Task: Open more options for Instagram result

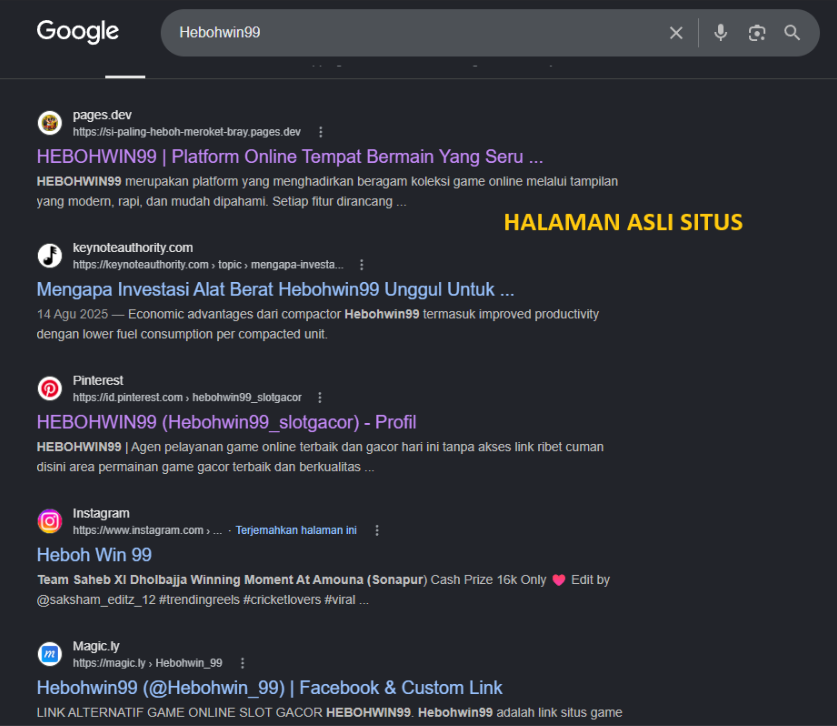Action: tap(377, 530)
